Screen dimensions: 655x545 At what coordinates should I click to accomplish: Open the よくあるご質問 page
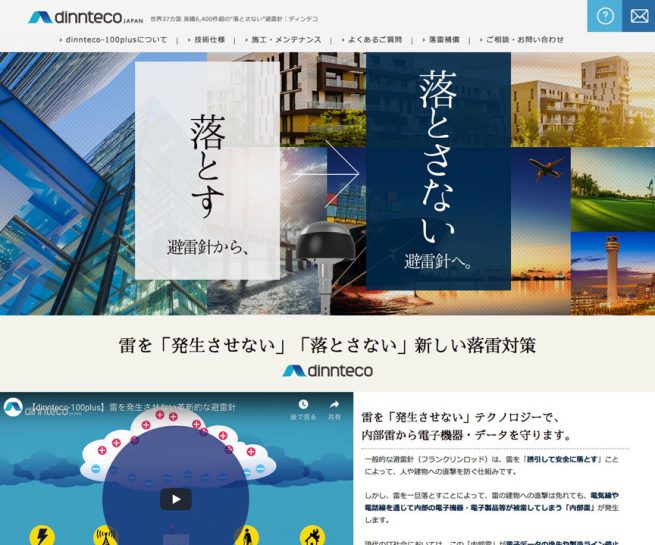374,40
